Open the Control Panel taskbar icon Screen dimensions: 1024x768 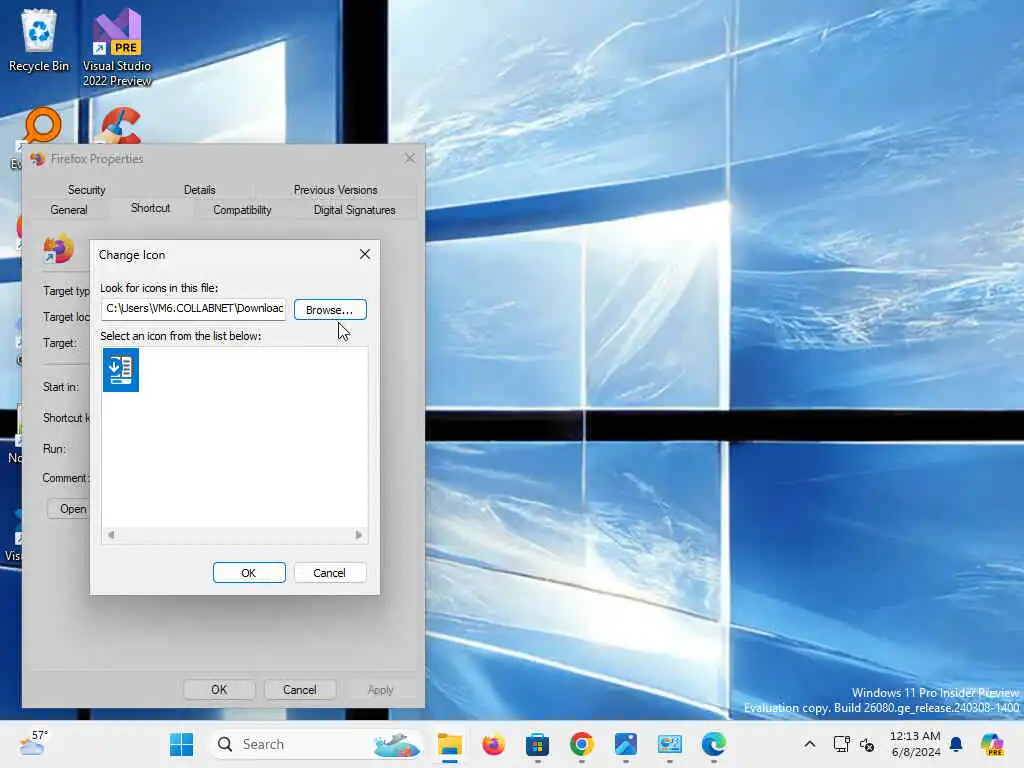tap(669, 744)
